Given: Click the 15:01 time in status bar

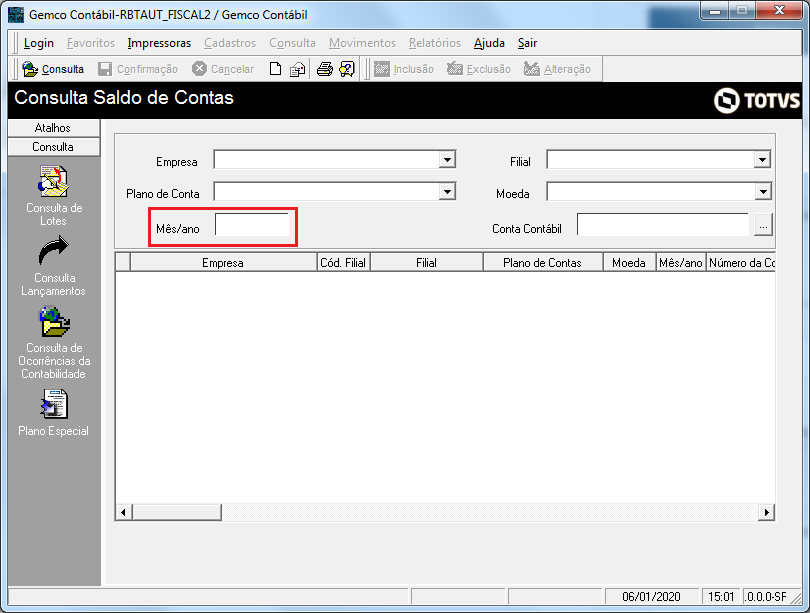Looking at the screenshot, I should 721,597.
